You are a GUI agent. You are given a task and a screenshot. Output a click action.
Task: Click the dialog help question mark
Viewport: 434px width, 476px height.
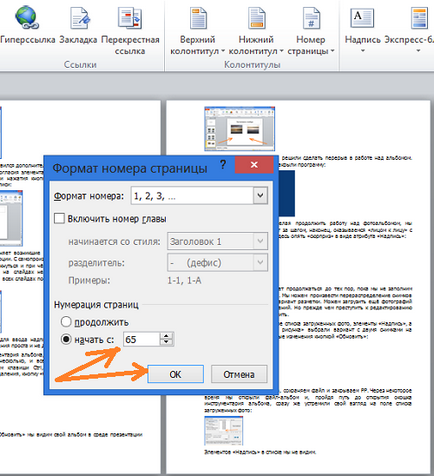coord(223,164)
